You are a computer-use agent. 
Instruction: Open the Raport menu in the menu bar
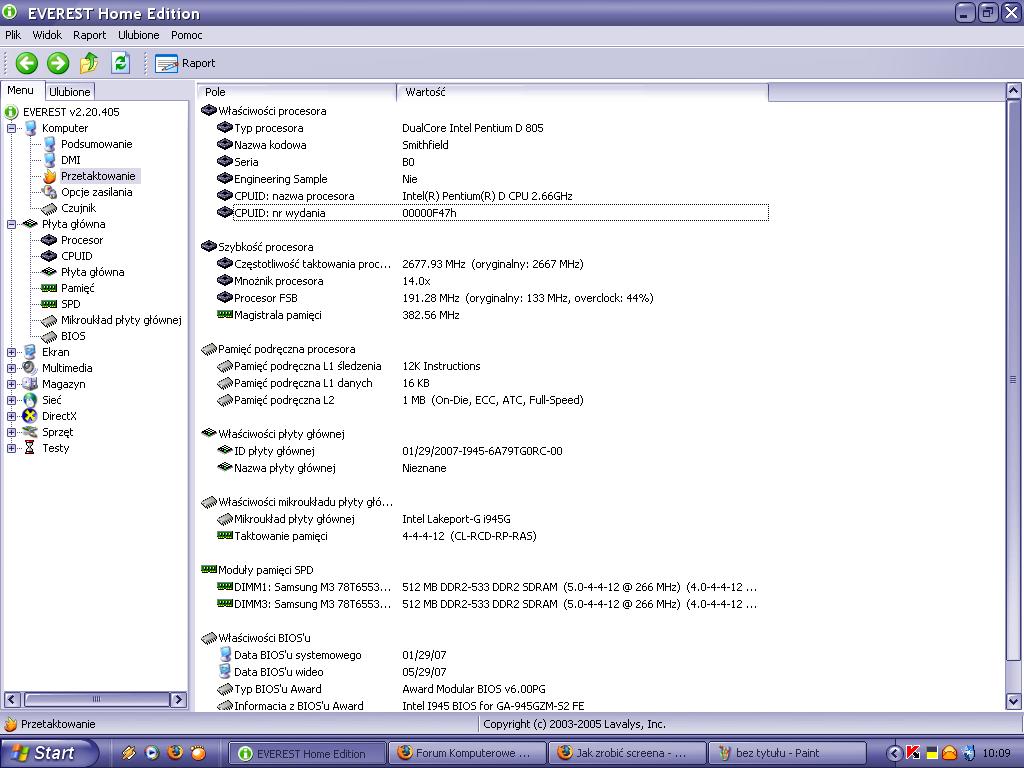point(89,35)
